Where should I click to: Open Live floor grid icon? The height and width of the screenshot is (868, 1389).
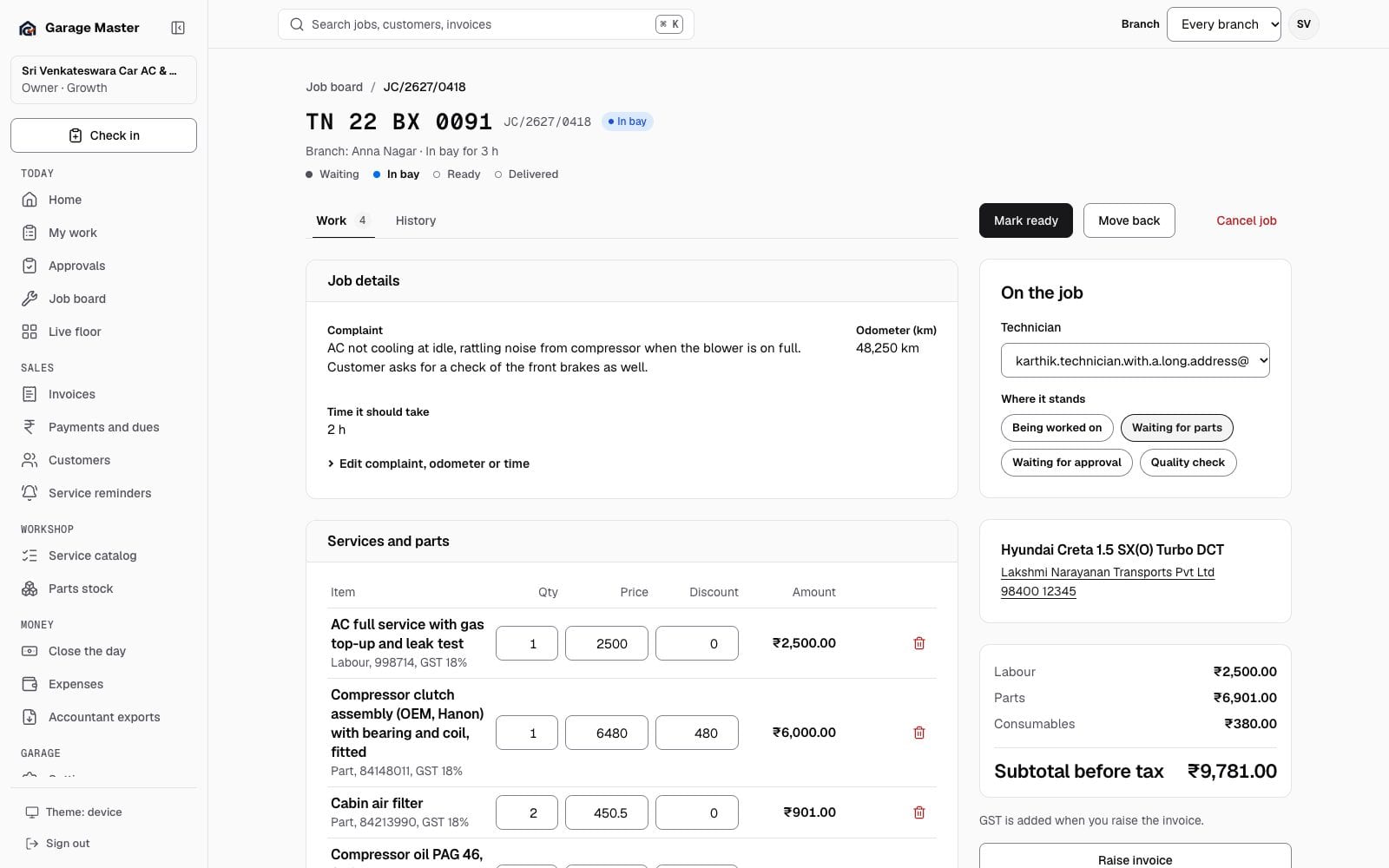click(30, 332)
